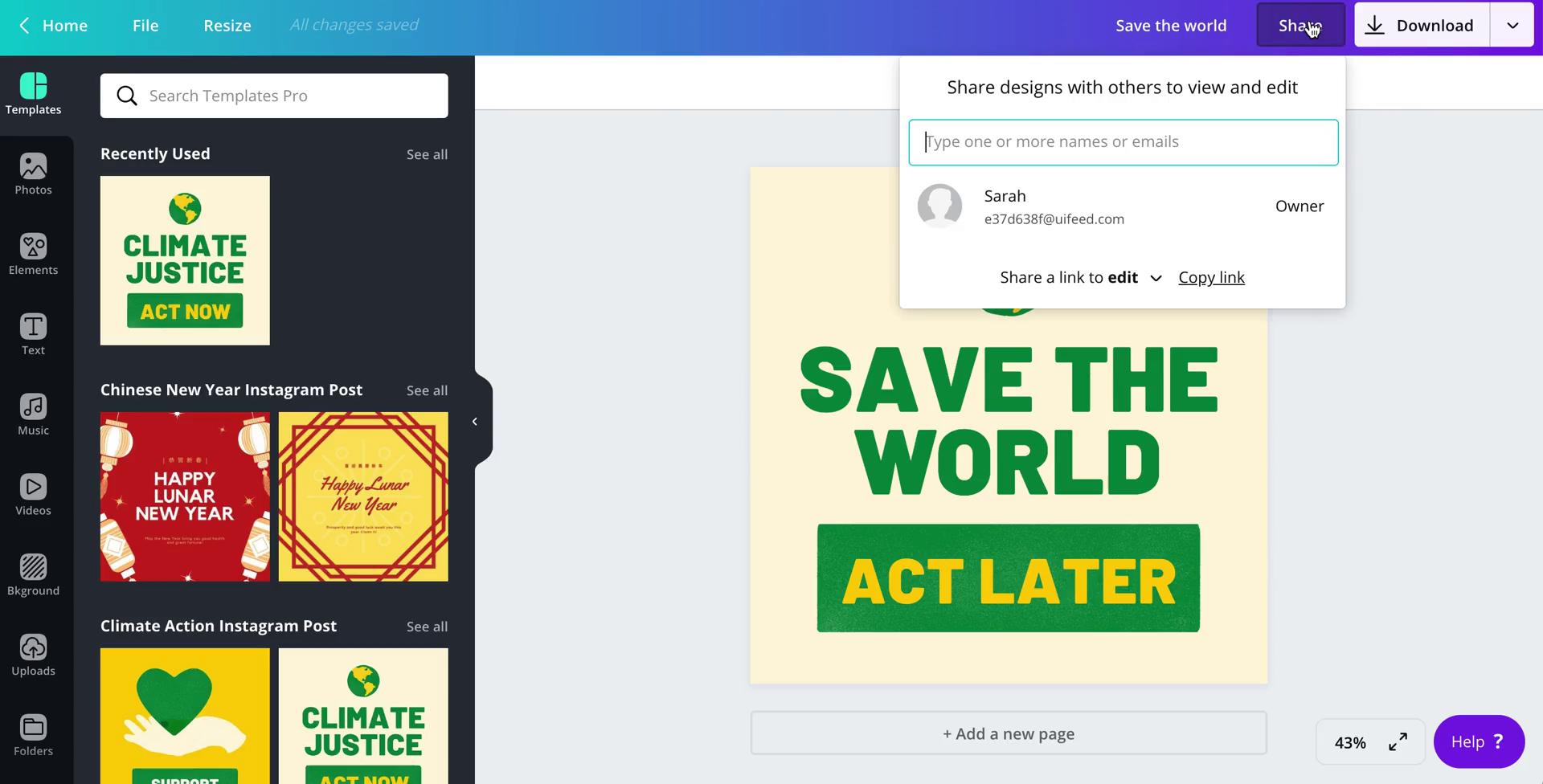The height and width of the screenshot is (784, 1543).
Task: See all Chinese New Year templates
Action: [x=427, y=390]
